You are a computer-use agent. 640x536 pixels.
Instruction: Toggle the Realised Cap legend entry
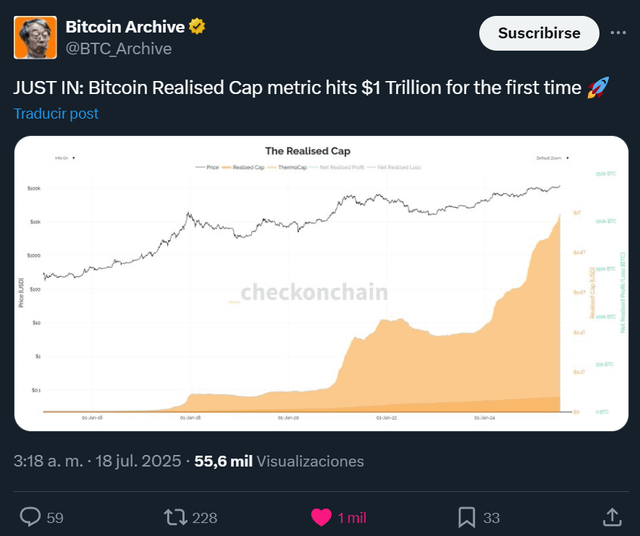point(243,167)
